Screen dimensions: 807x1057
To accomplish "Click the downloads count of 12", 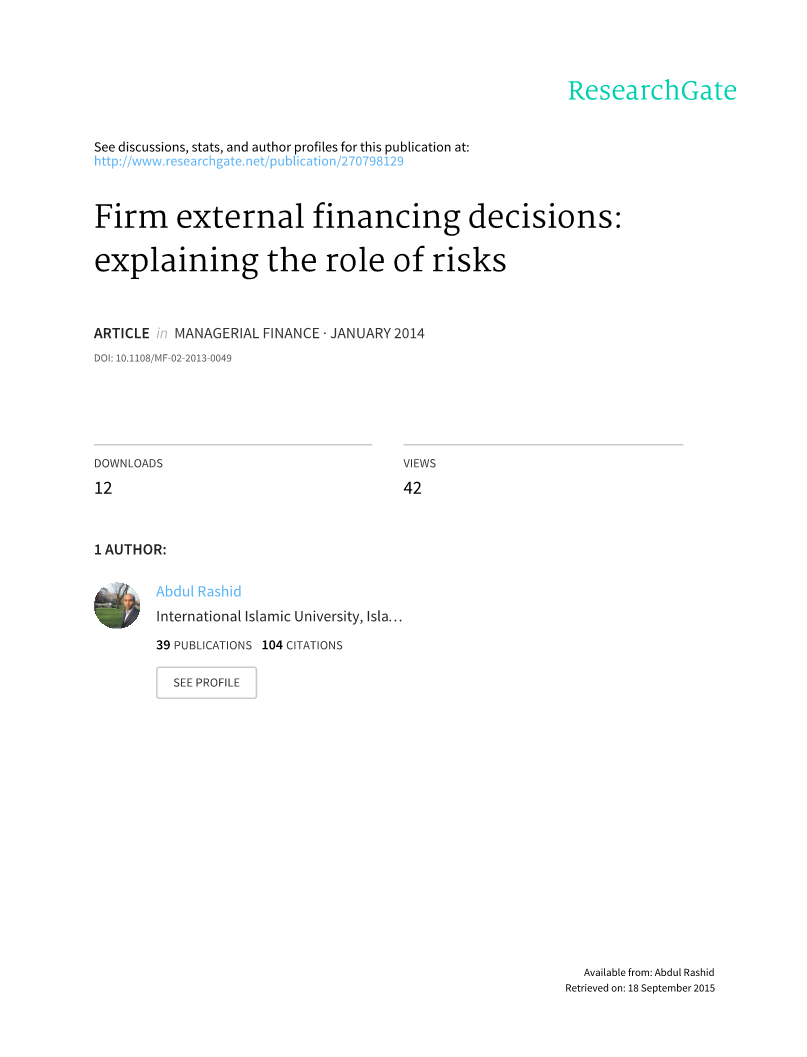I will click(x=103, y=488).
